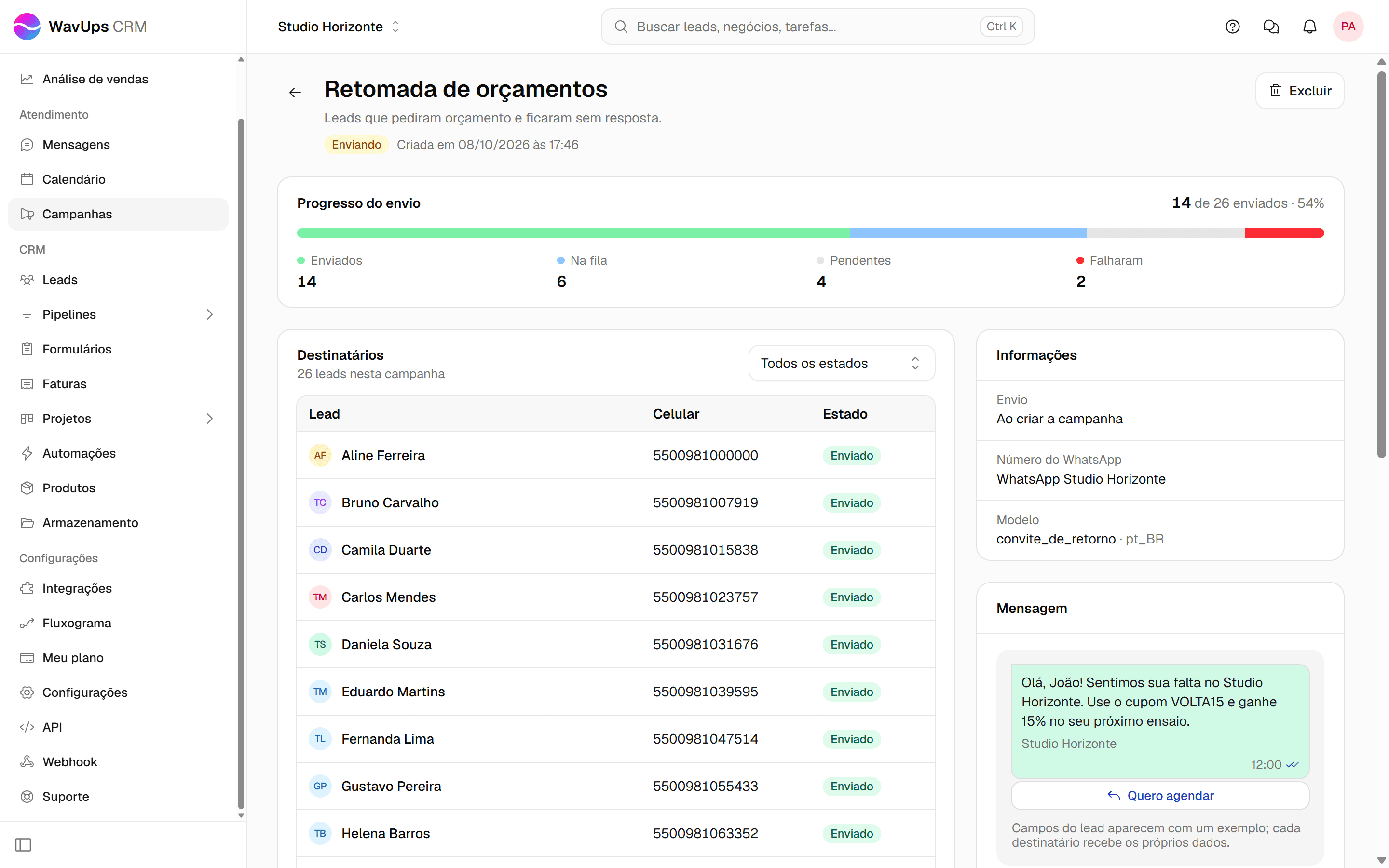This screenshot has height=868, width=1389.
Task: Open Calendário in the sidebar
Action: [118, 179]
